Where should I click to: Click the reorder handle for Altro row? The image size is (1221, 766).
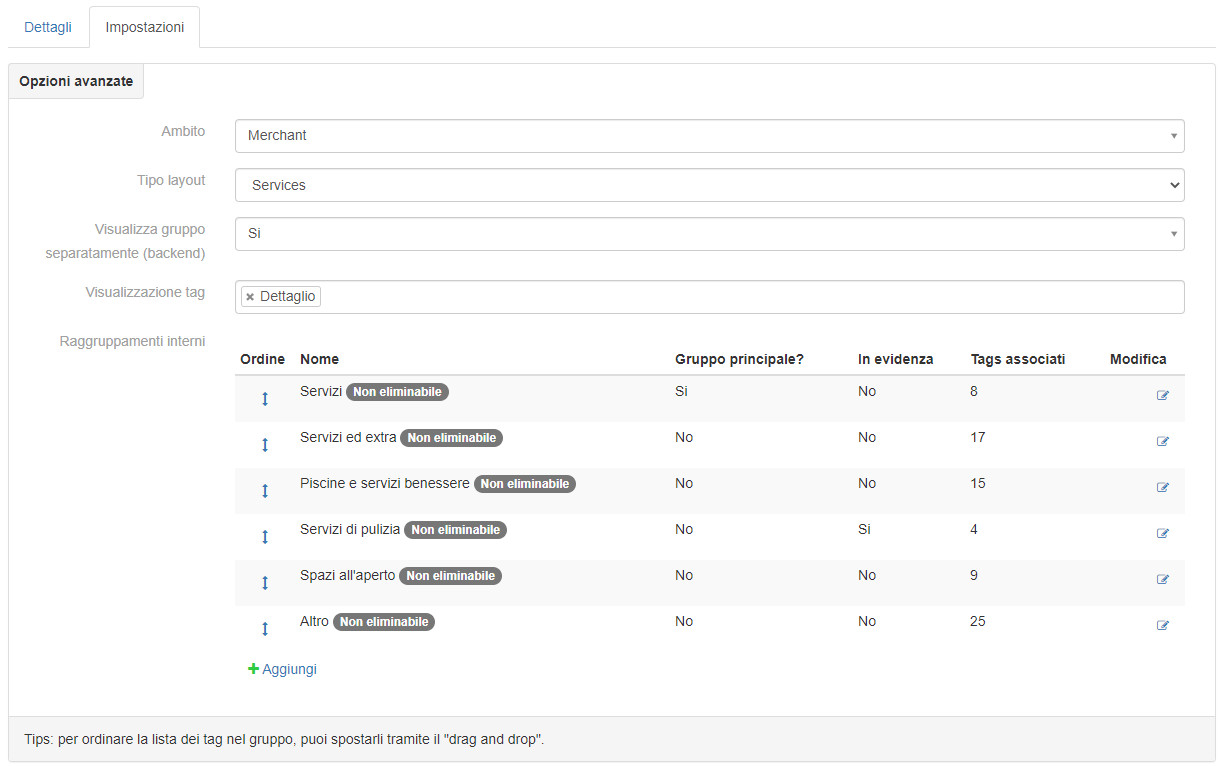pos(265,629)
